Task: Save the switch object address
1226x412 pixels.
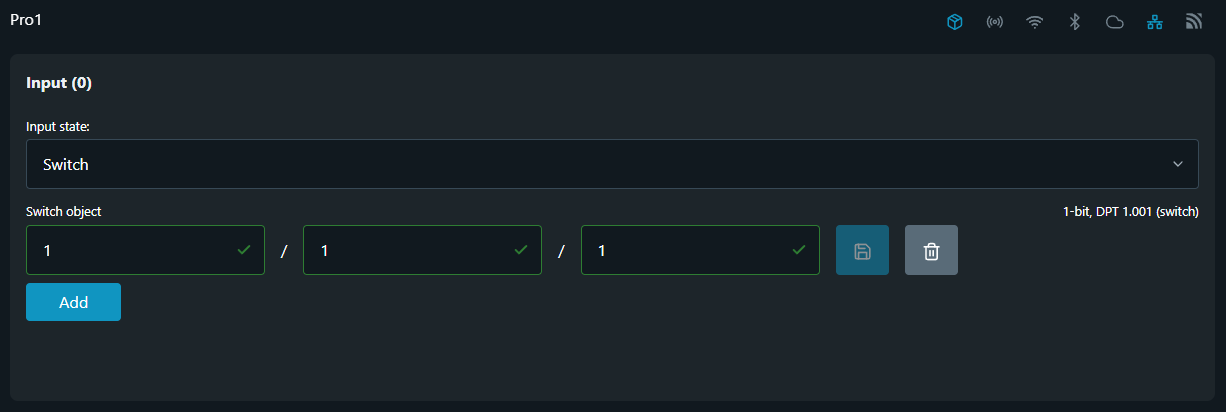Action: click(862, 250)
